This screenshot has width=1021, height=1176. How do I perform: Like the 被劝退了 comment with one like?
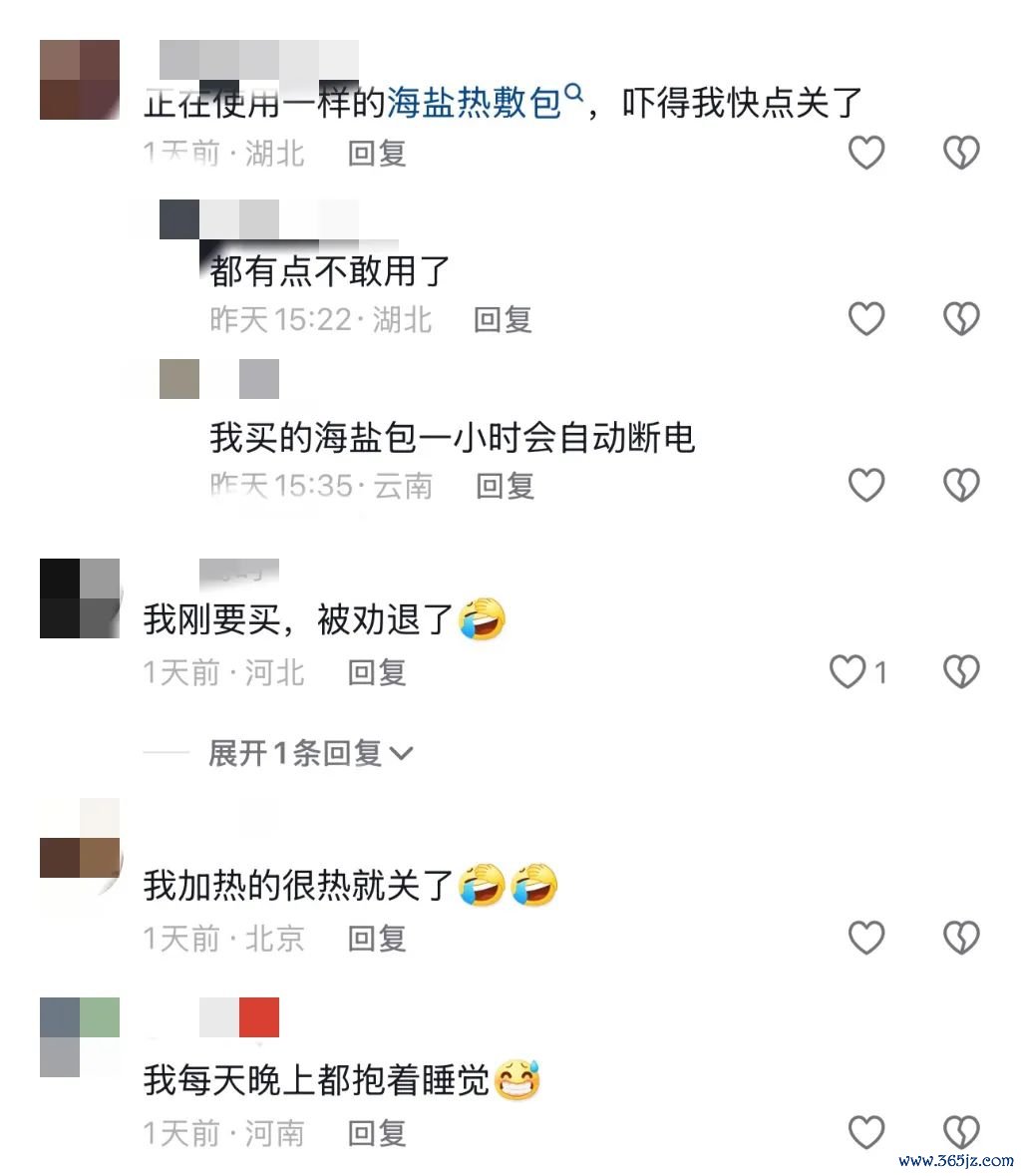(x=848, y=671)
